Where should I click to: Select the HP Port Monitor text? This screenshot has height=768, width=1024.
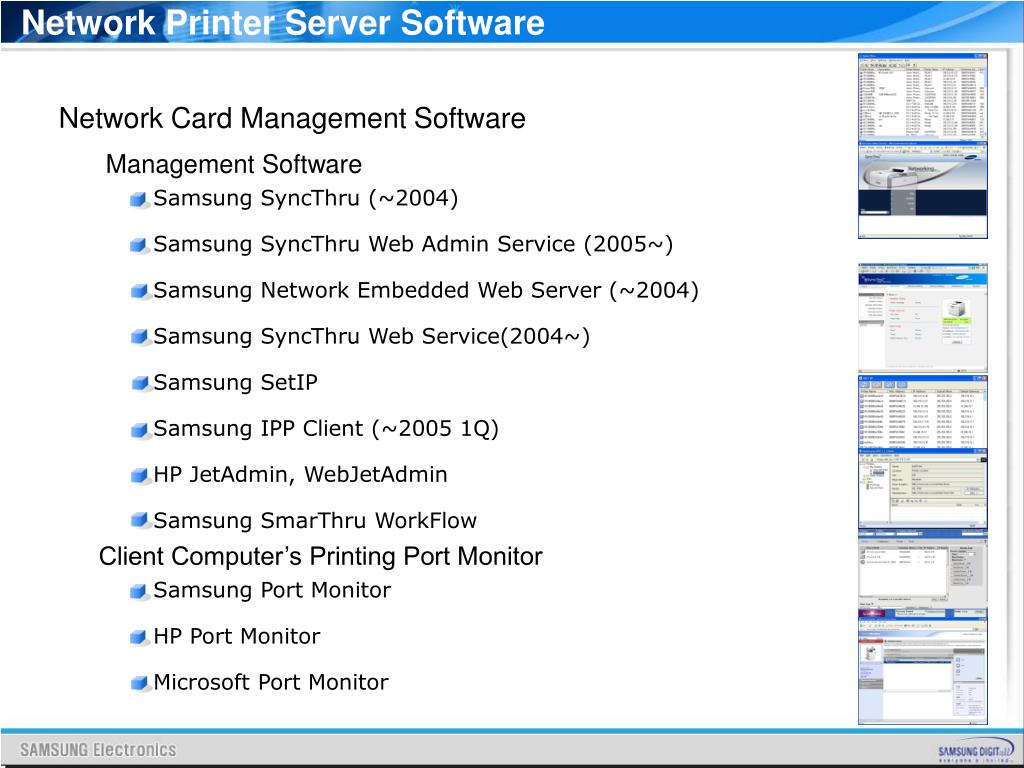[x=237, y=636]
